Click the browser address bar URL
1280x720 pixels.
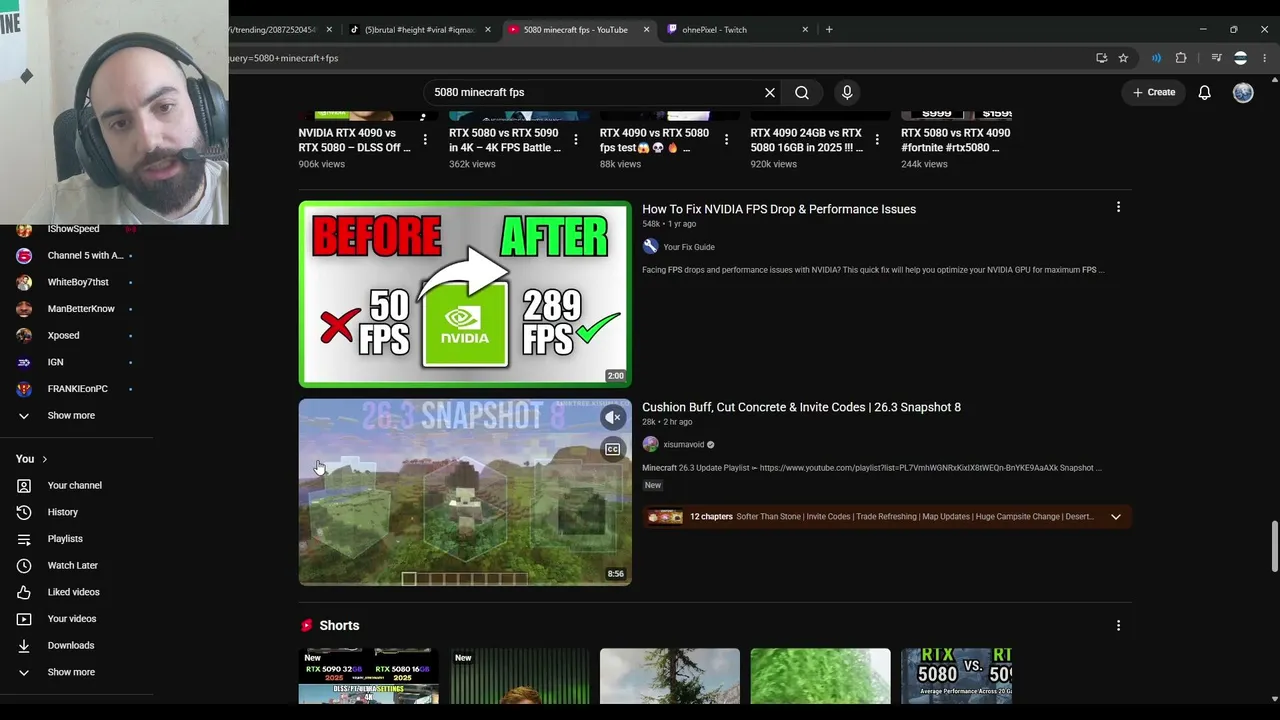[x=283, y=58]
